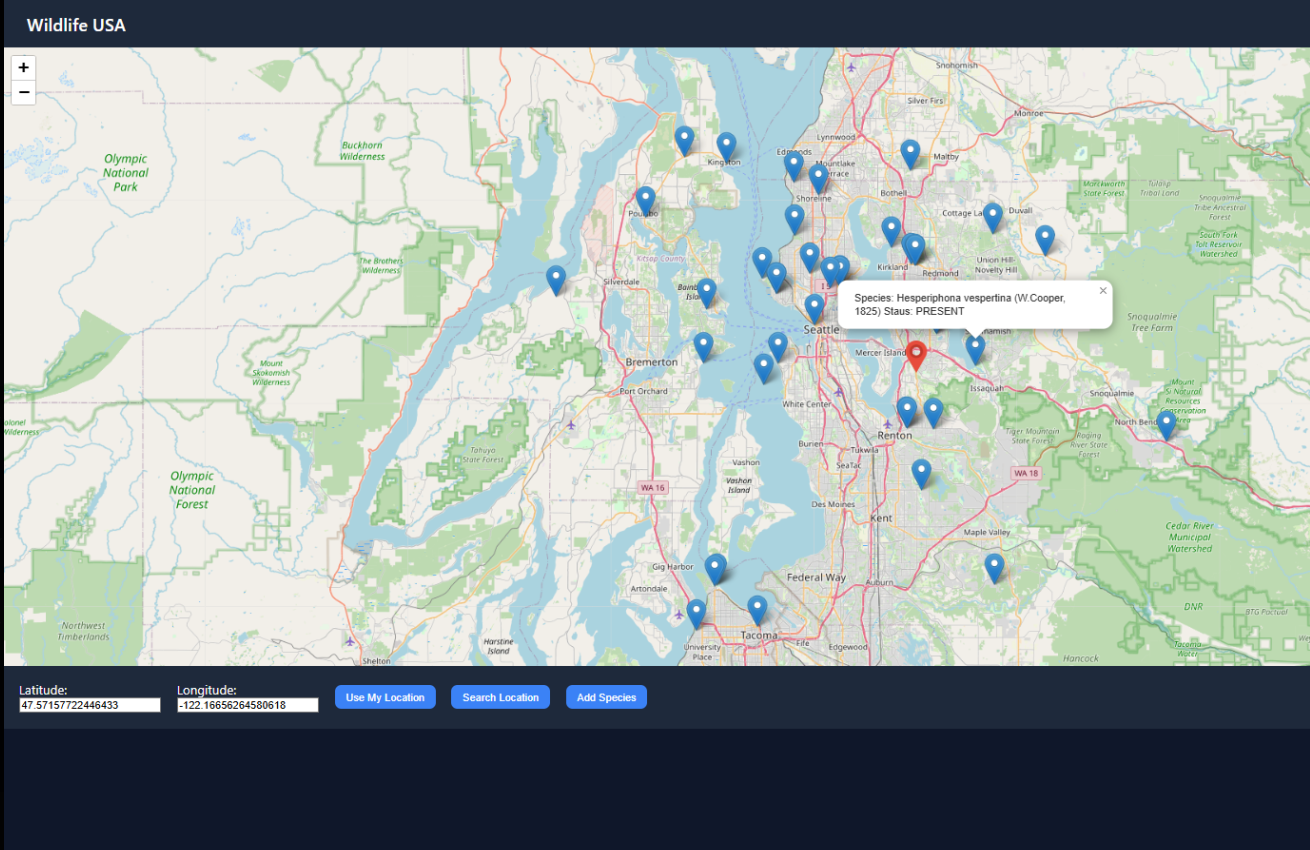Click the Use My Location button
The image size is (1310, 850).
click(385, 697)
